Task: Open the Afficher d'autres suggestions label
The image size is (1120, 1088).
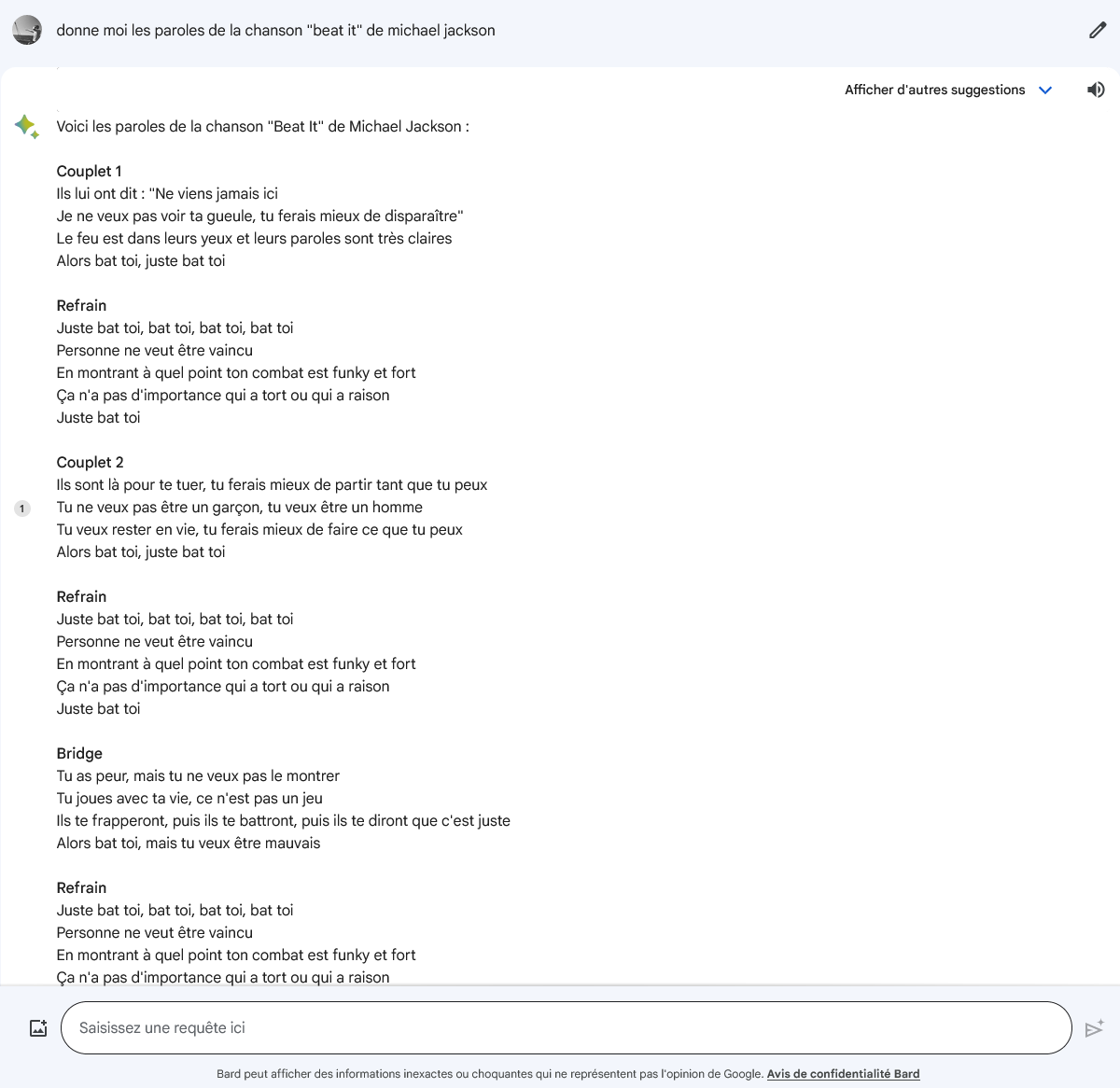Action: pos(934,90)
